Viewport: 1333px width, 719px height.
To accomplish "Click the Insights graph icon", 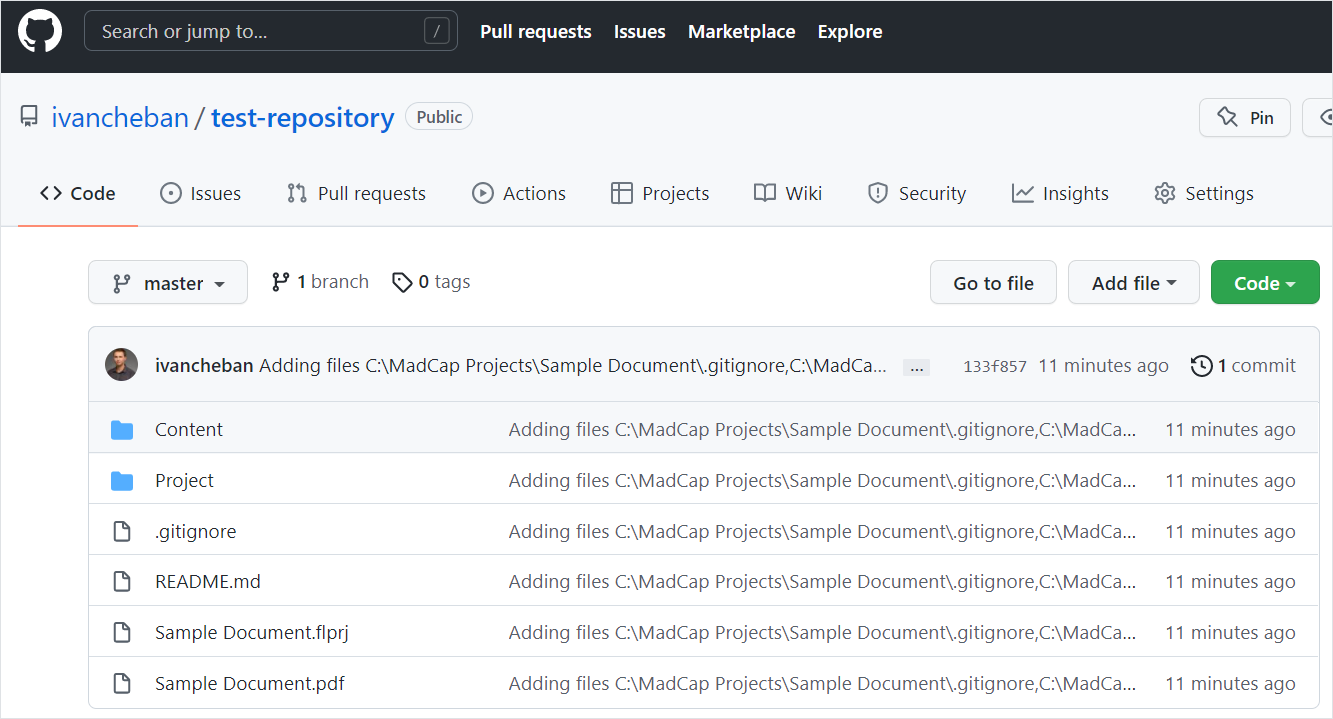I will [1023, 193].
